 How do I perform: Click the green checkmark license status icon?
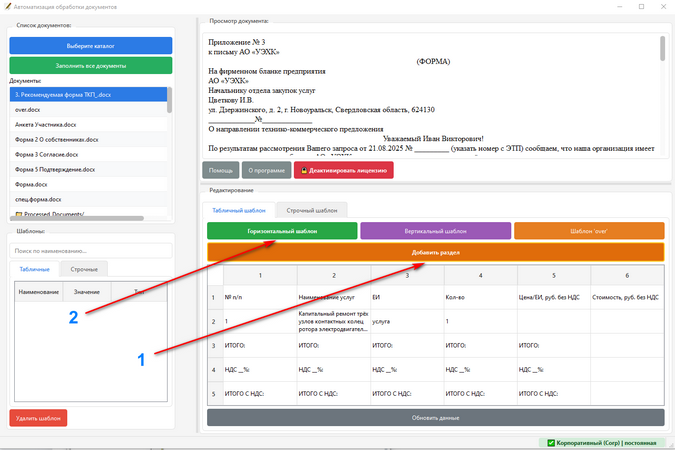[551, 443]
